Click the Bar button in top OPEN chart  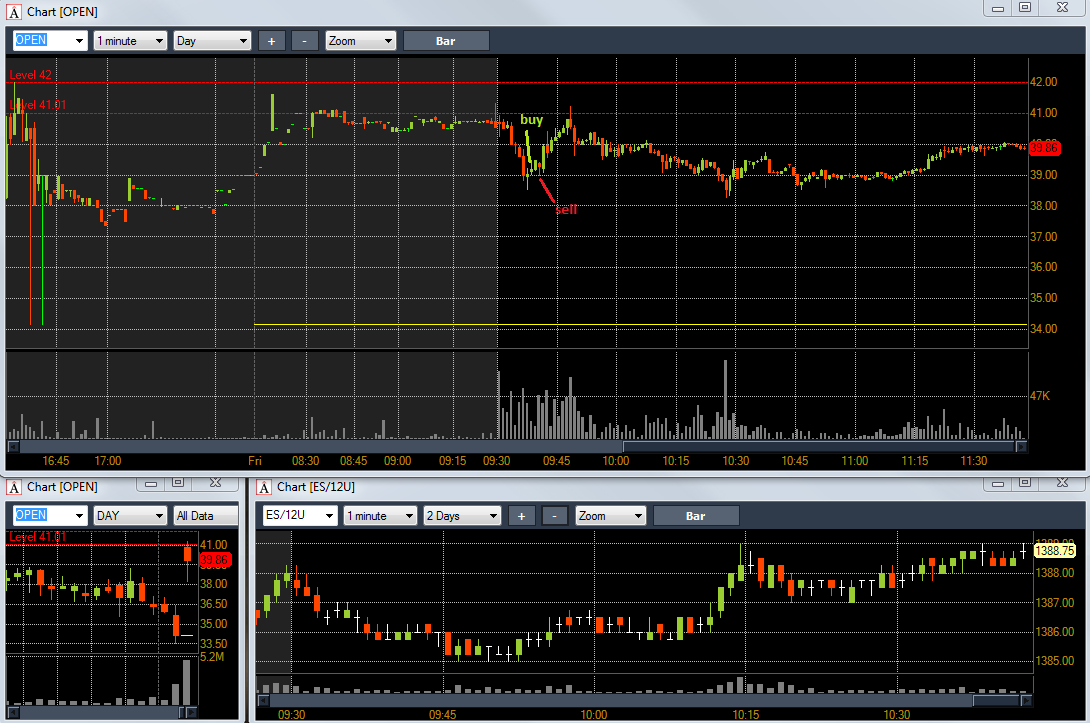(x=446, y=41)
